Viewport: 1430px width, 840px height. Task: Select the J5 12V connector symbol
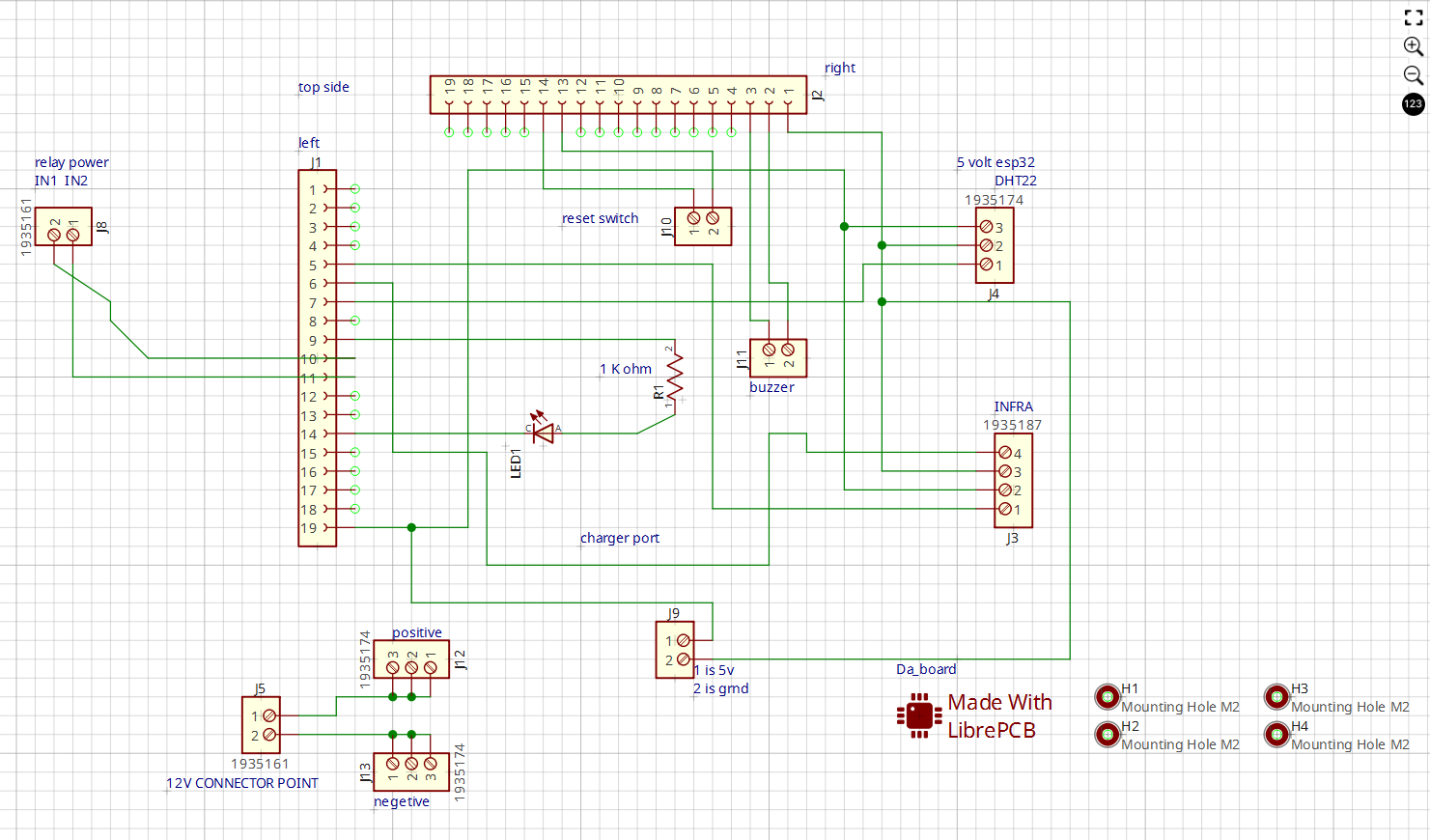(x=261, y=725)
